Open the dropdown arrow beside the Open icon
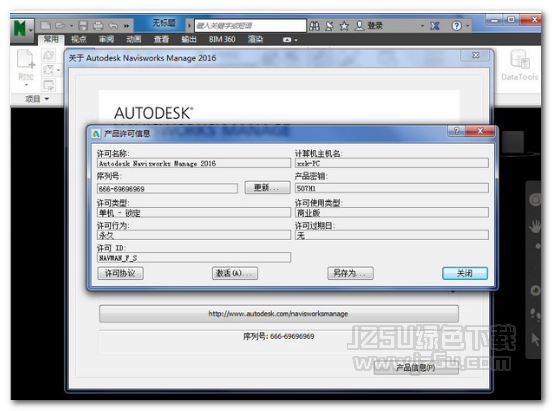552x411 pixels. tap(71, 26)
